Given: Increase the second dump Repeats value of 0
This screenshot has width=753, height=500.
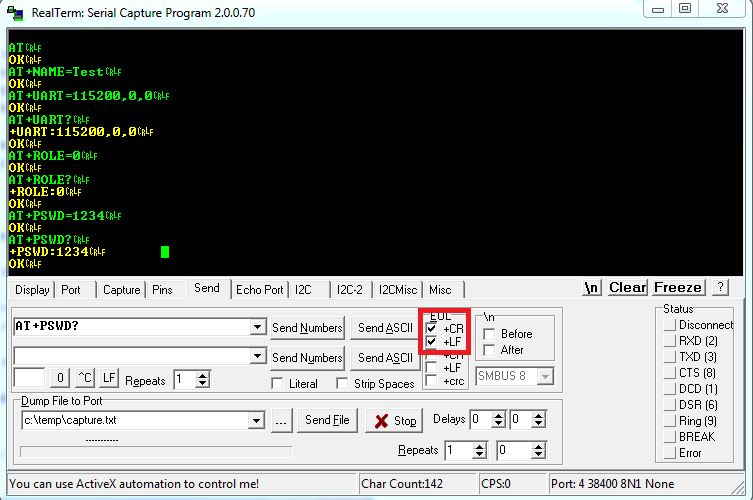Looking at the screenshot, I should point(538,446).
